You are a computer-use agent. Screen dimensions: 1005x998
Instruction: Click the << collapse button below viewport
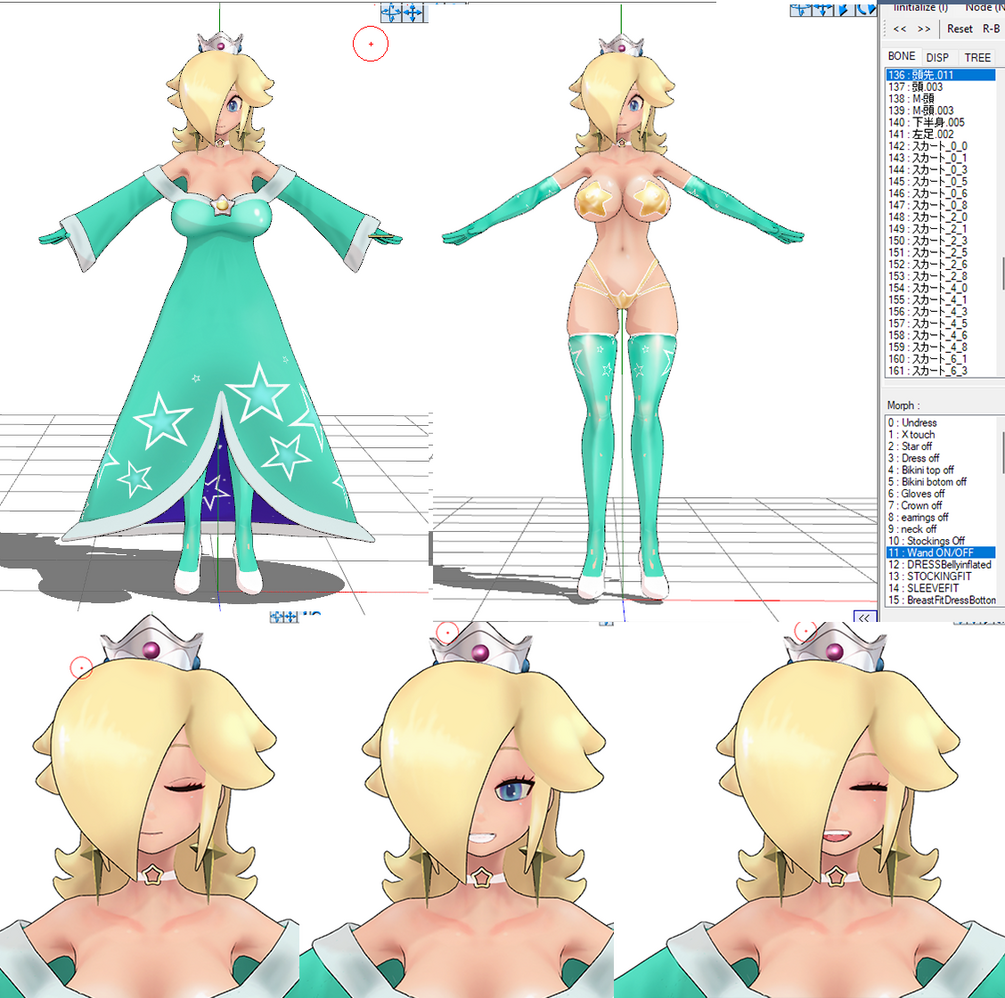click(864, 618)
